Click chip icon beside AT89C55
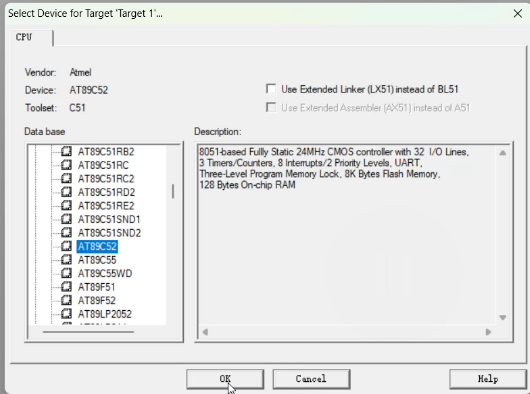This screenshot has height=394, width=530. click(x=66, y=260)
